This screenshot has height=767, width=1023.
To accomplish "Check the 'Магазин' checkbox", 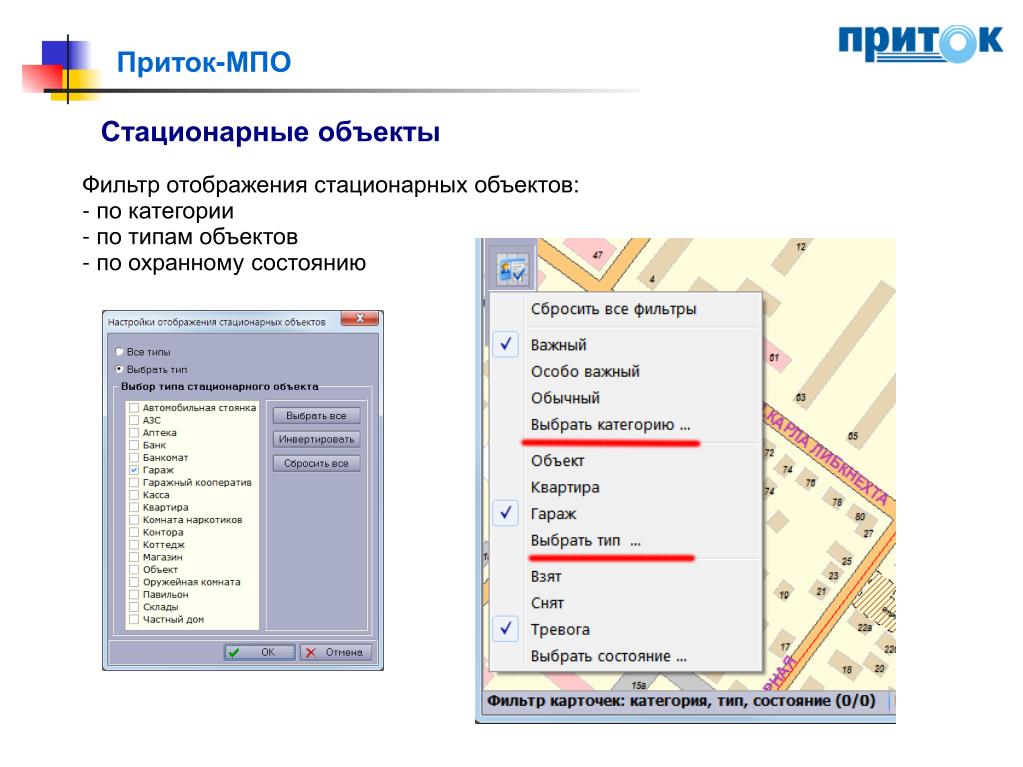I will [134, 557].
